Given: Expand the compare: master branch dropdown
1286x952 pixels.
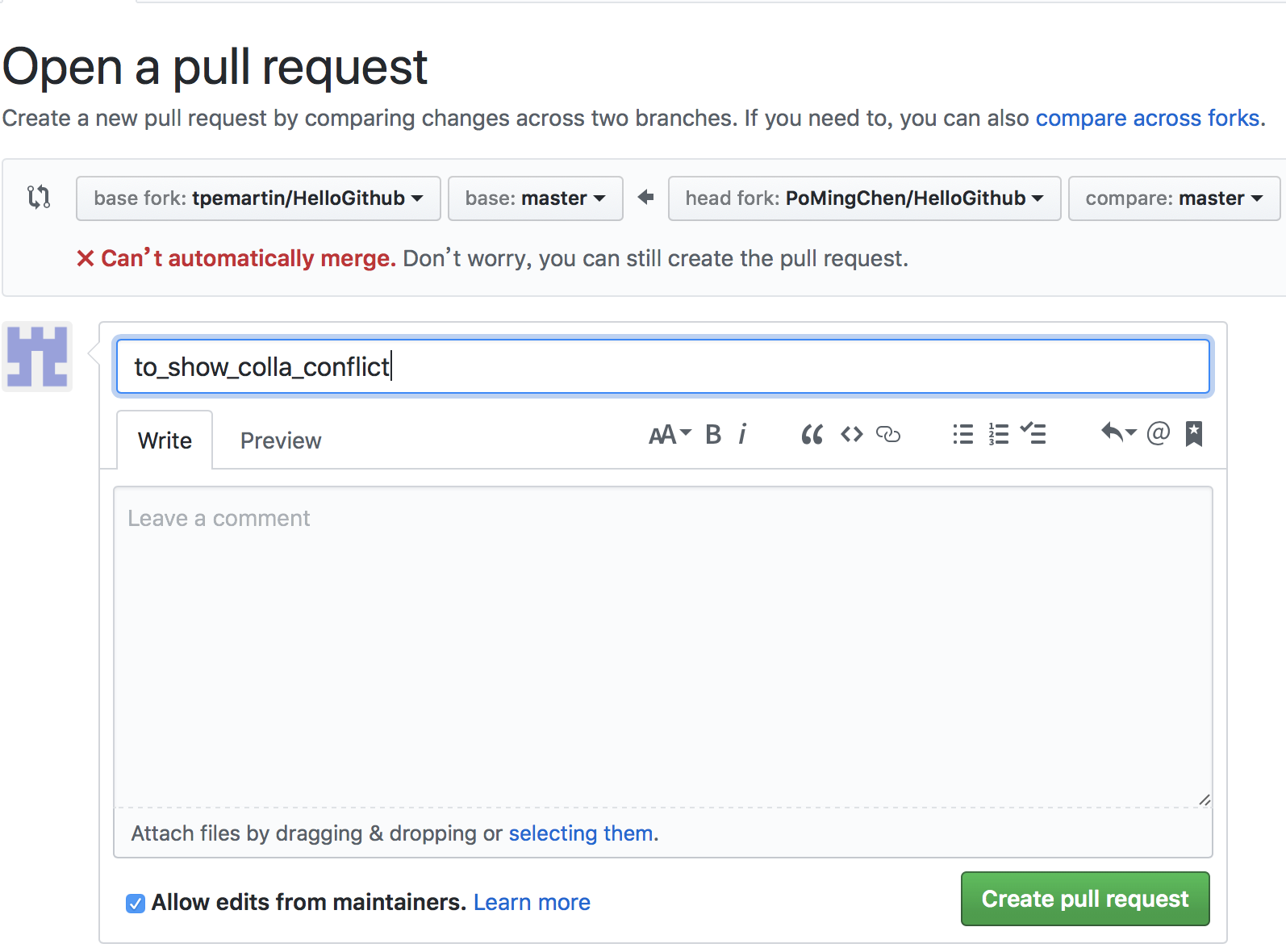Looking at the screenshot, I should coord(1173,198).
